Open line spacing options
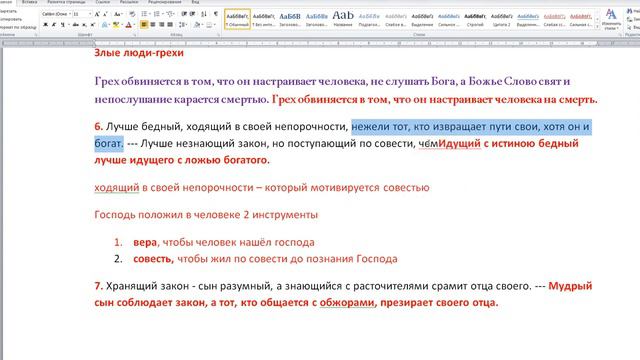 coord(182,25)
